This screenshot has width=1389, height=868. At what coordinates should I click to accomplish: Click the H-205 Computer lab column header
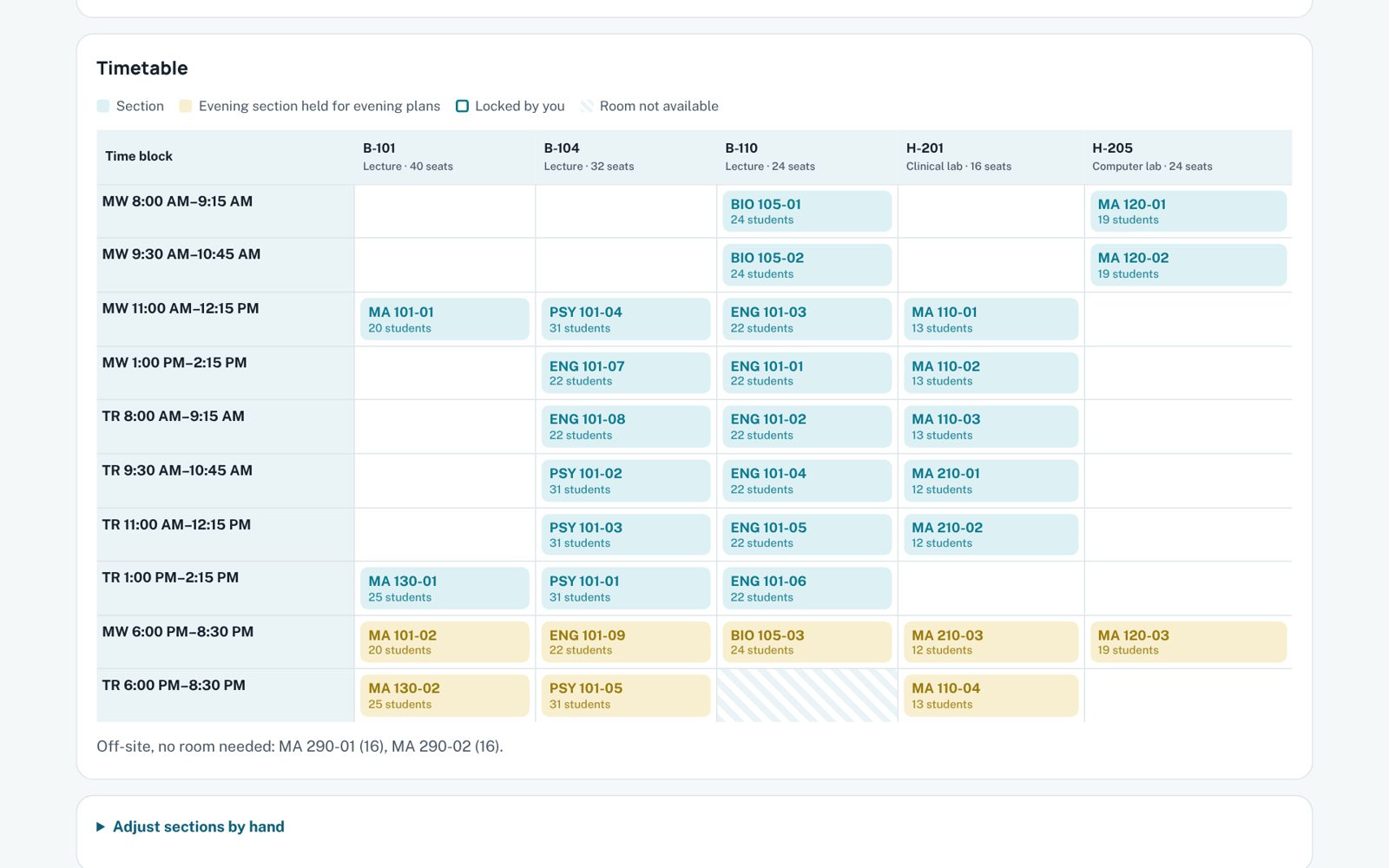click(1188, 157)
